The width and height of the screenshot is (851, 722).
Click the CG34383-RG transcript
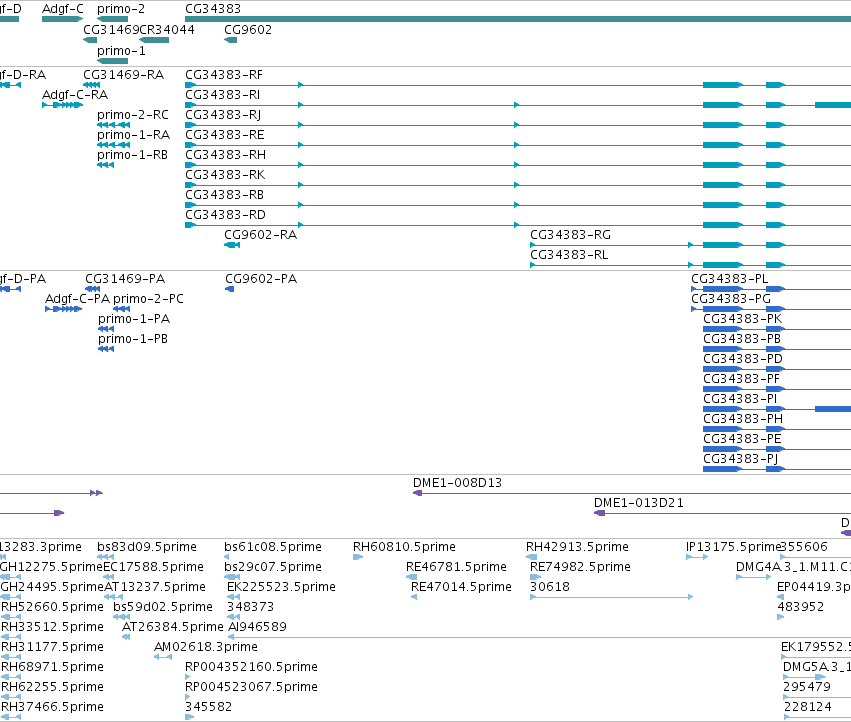[690, 245]
